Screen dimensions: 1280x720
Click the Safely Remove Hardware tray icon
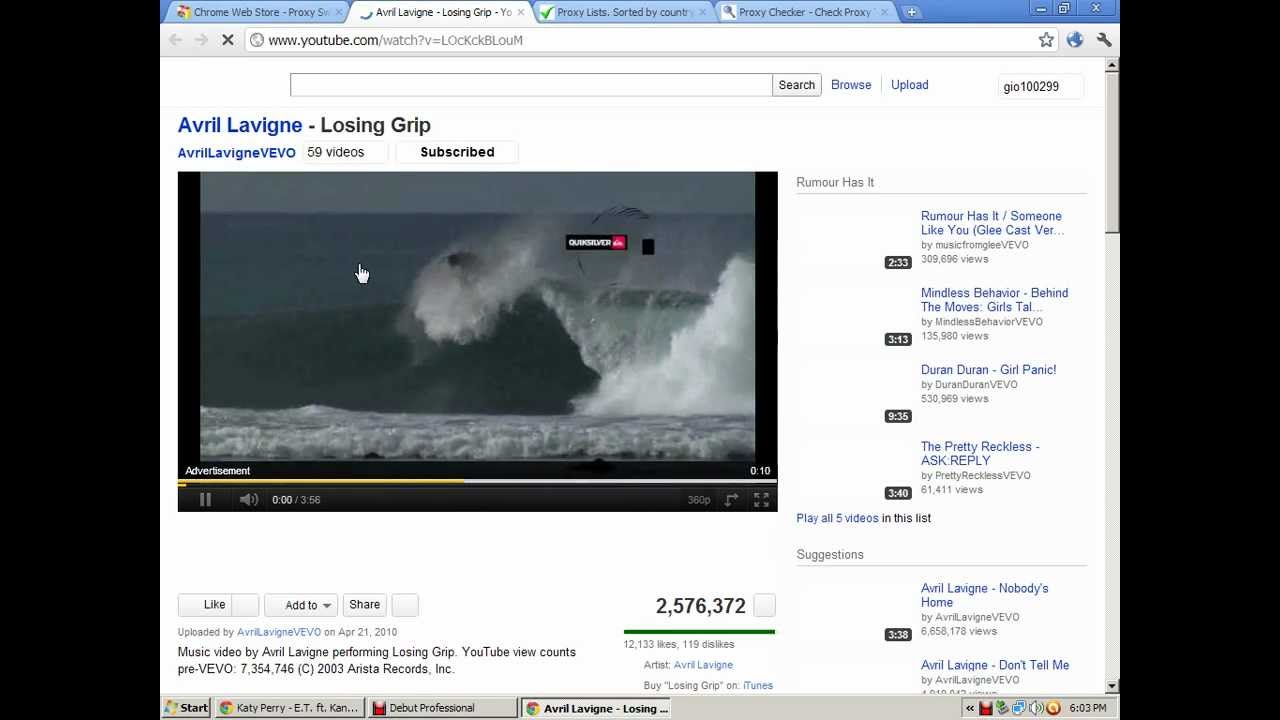coord(1002,708)
